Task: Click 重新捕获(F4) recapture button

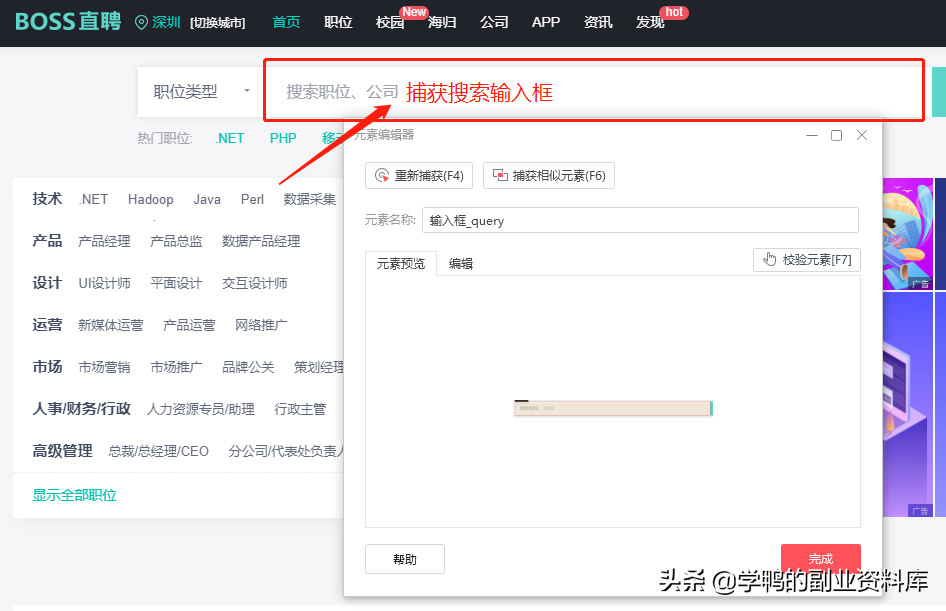Action: (419, 176)
